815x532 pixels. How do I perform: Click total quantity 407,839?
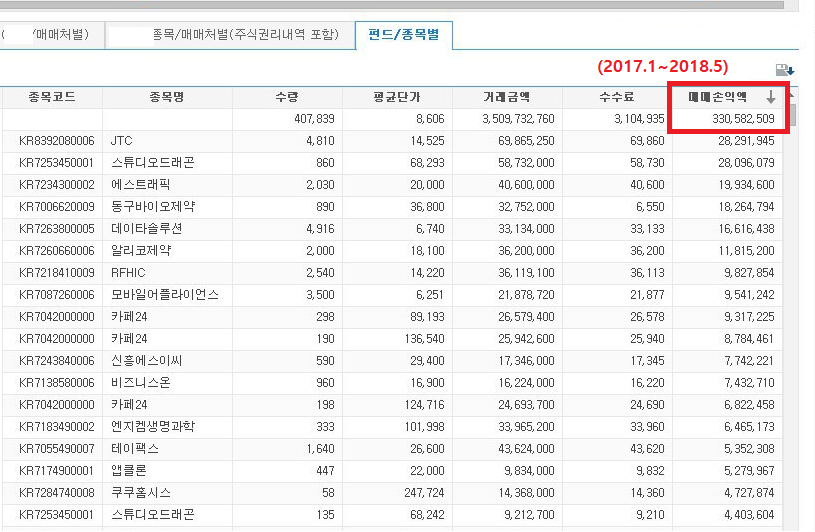tap(314, 119)
